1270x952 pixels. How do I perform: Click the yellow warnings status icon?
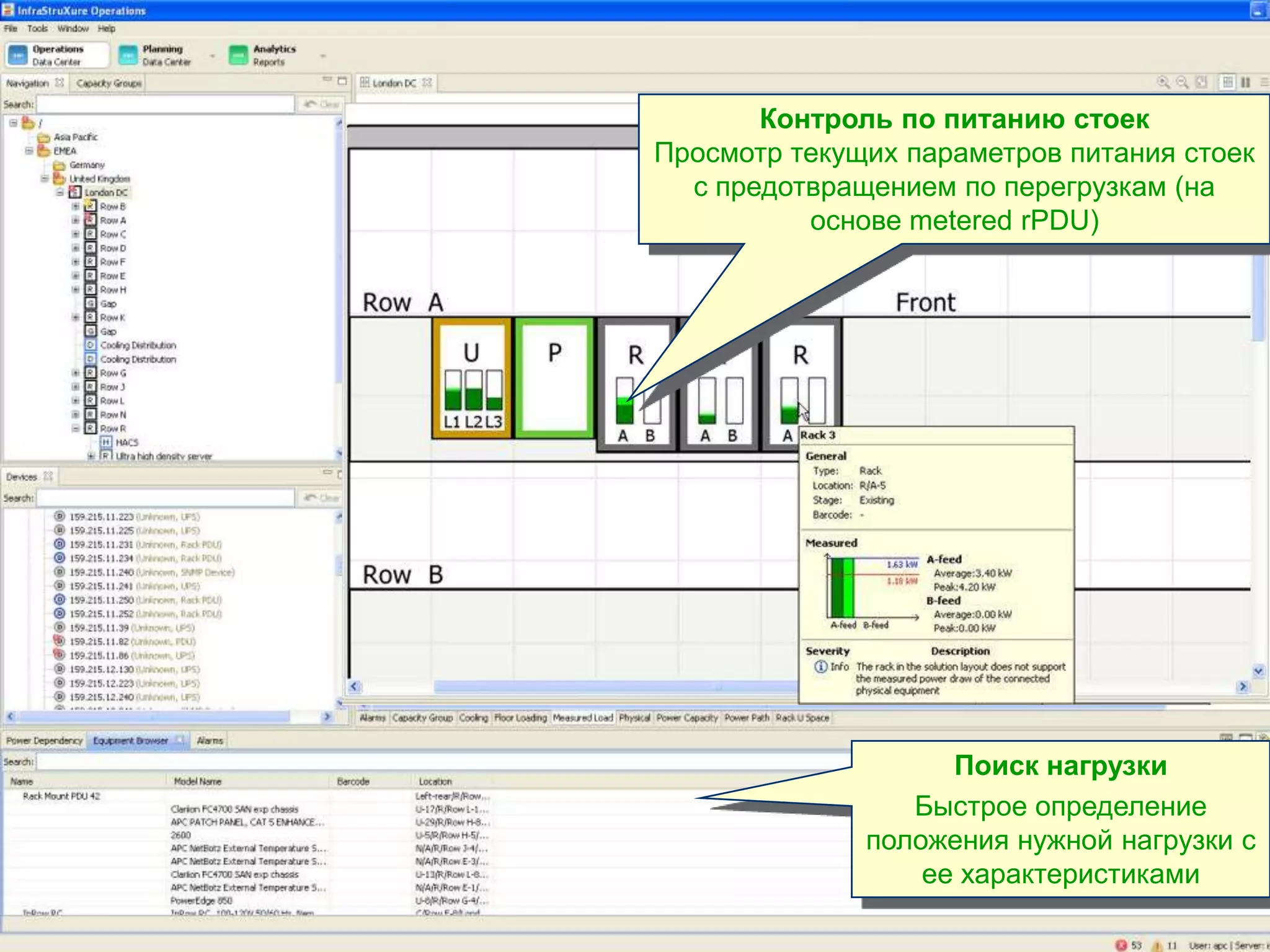pyautogui.click(x=1157, y=945)
